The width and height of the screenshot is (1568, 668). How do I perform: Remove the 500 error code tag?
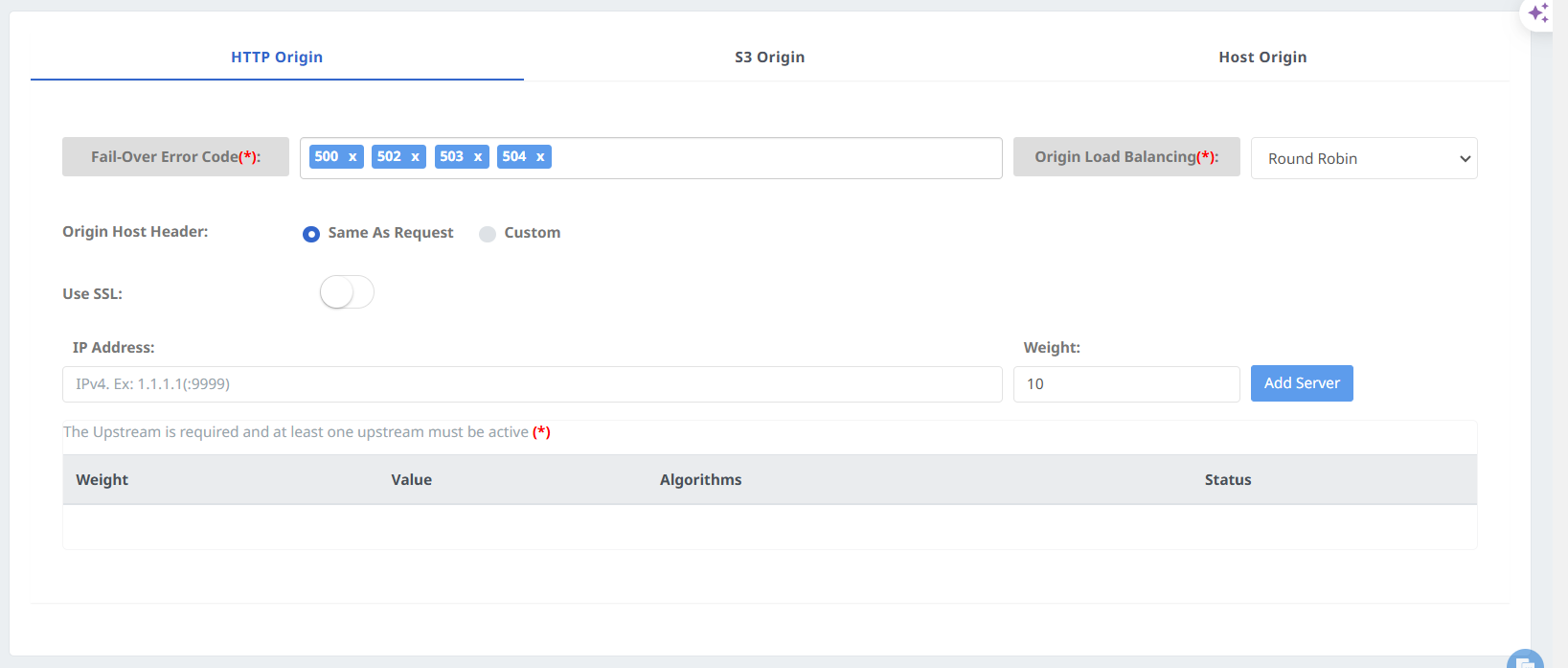pos(352,157)
